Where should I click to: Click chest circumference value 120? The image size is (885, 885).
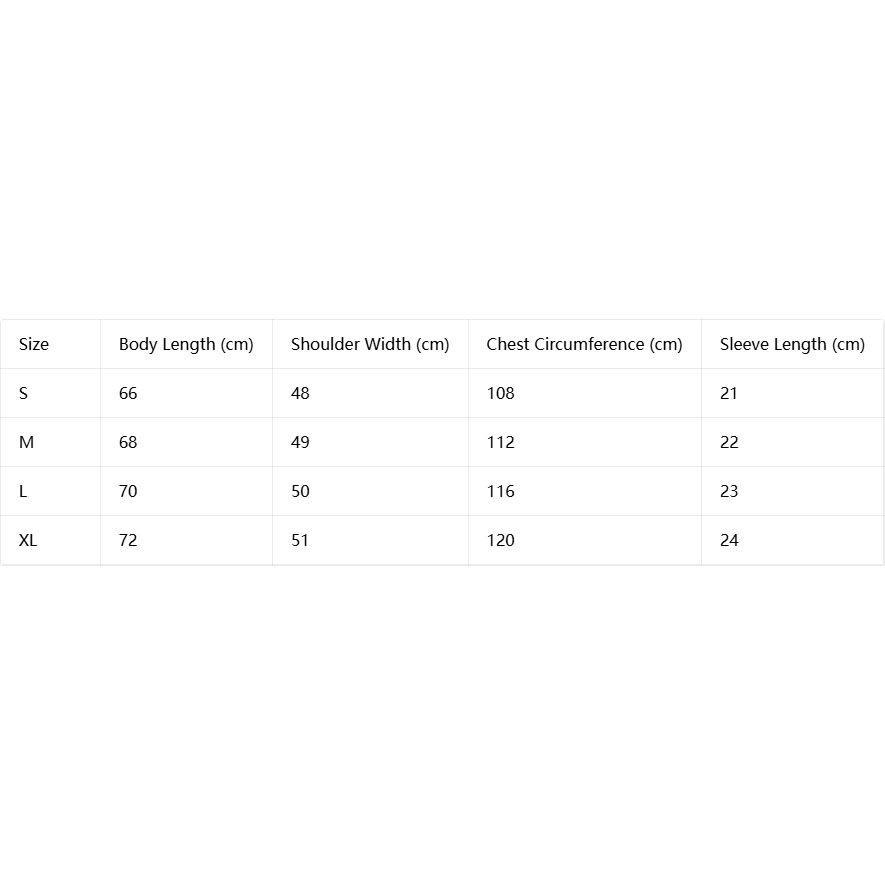501,541
